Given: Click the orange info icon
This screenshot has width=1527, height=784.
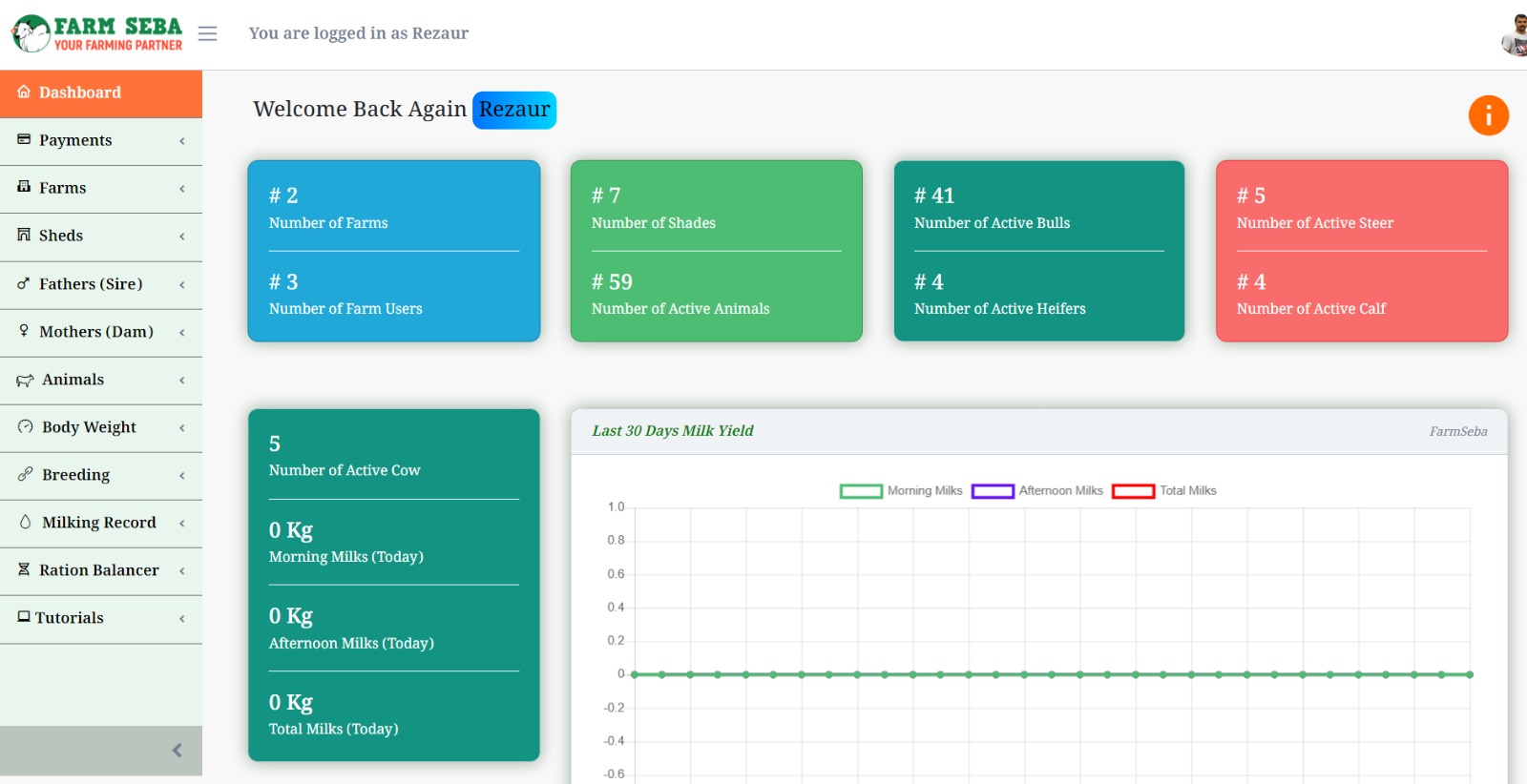Looking at the screenshot, I should click(x=1488, y=115).
